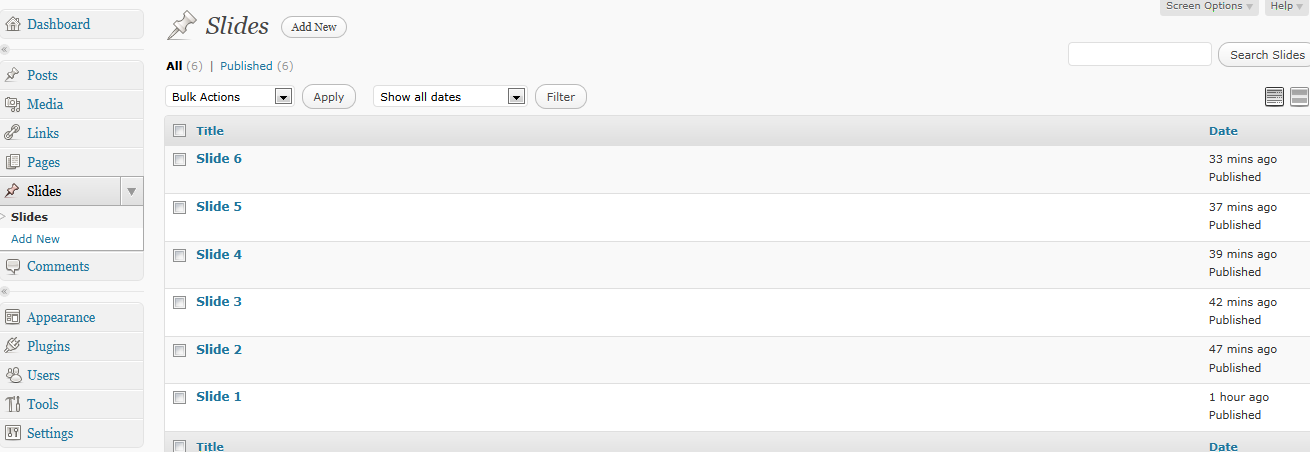Switch to excerpt view icon

(x=1299, y=97)
